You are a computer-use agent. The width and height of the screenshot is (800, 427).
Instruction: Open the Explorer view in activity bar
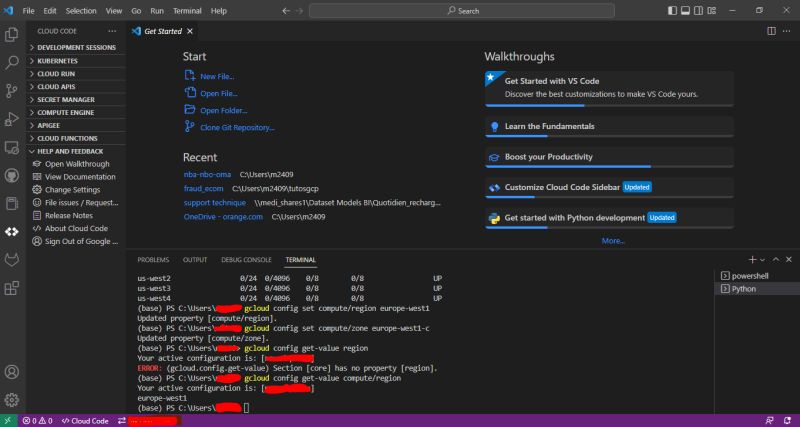point(12,35)
